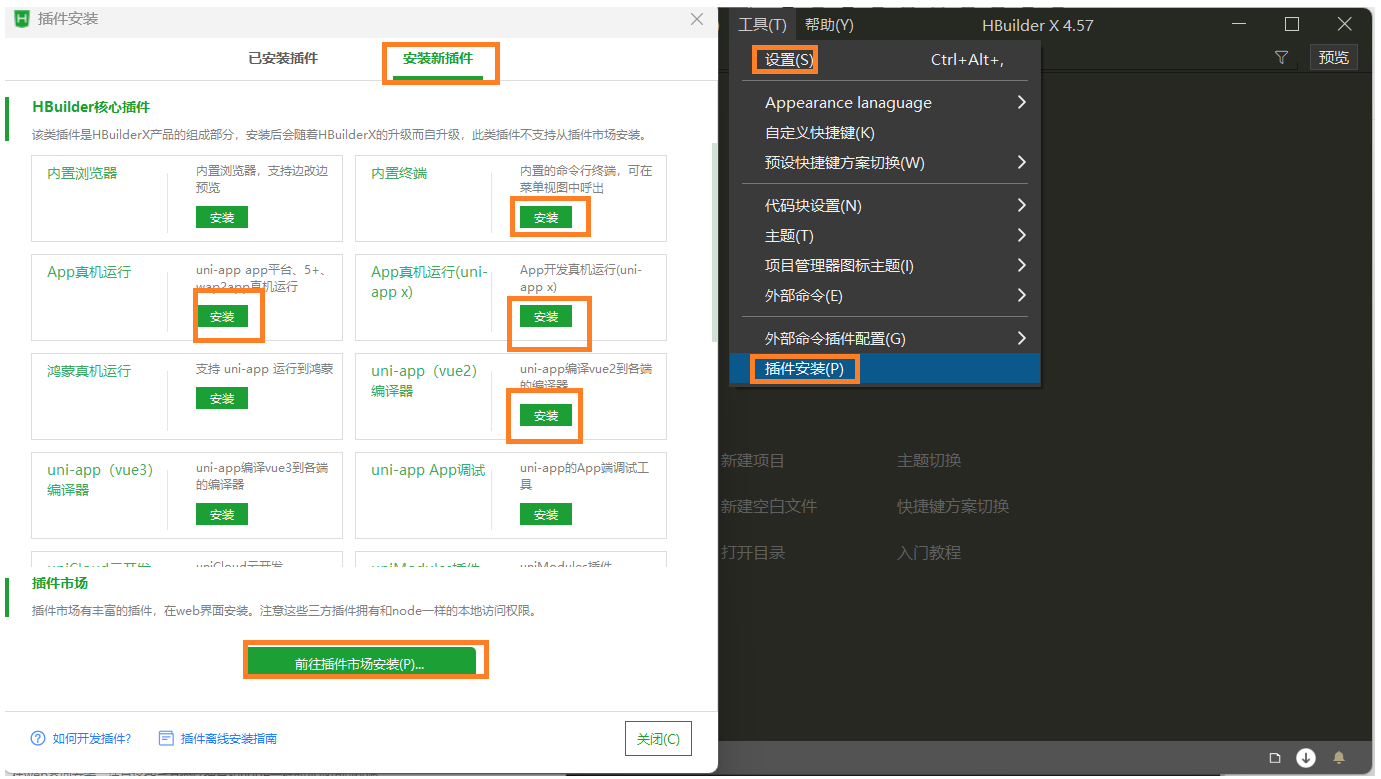The width and height of the screenshot is (1381, 779).
Task: Click the 预览 button in HBuilder X
Action: (1333, 58)
